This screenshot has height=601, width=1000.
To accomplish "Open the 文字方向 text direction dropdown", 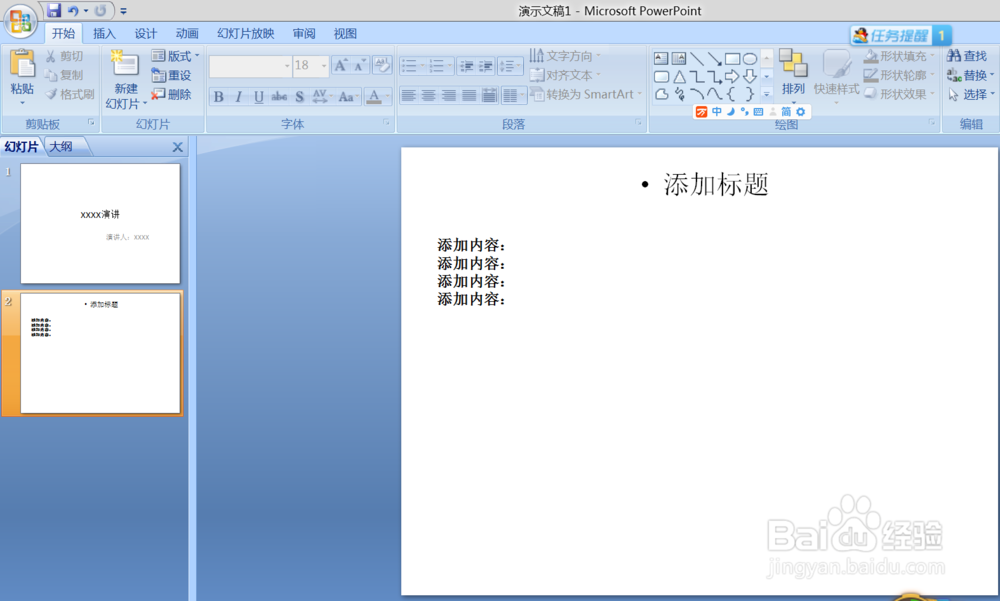I will coord(565,56).
